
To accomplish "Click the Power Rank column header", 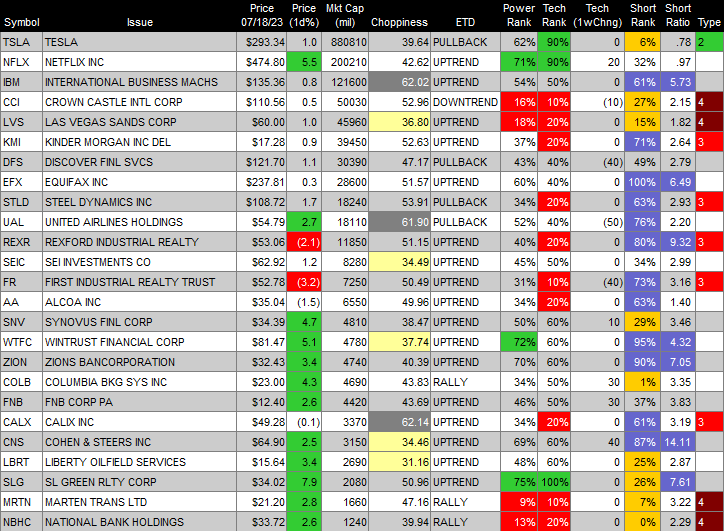I will (x=519, y=15).
